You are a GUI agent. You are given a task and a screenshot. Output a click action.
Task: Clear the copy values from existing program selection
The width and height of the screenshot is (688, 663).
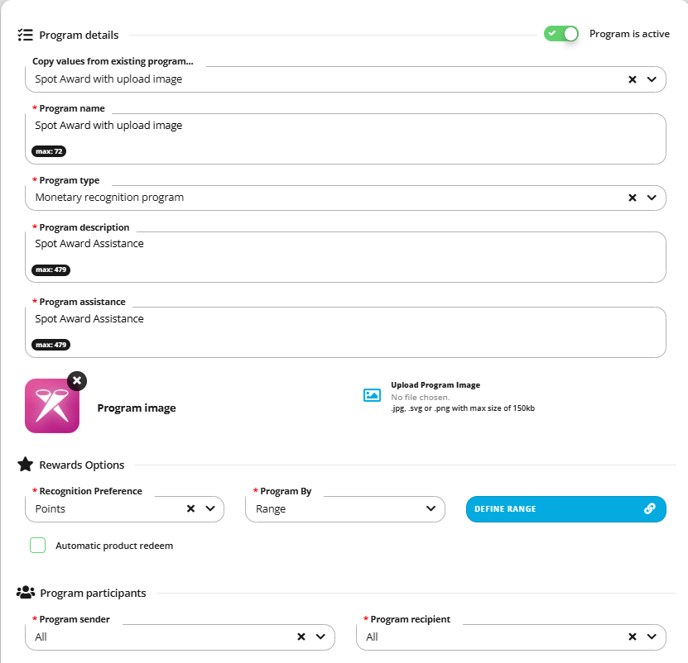tap(632, 79)
